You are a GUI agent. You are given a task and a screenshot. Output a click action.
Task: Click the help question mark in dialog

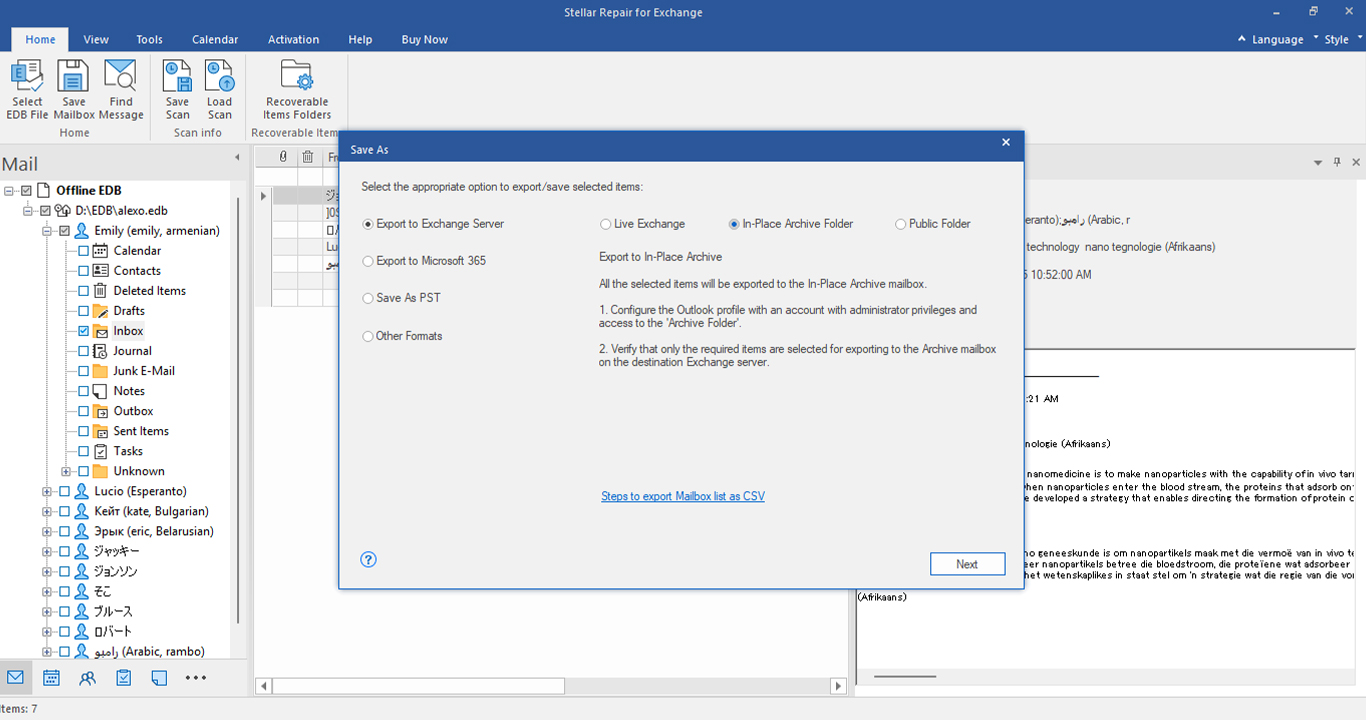pos(368,560)
